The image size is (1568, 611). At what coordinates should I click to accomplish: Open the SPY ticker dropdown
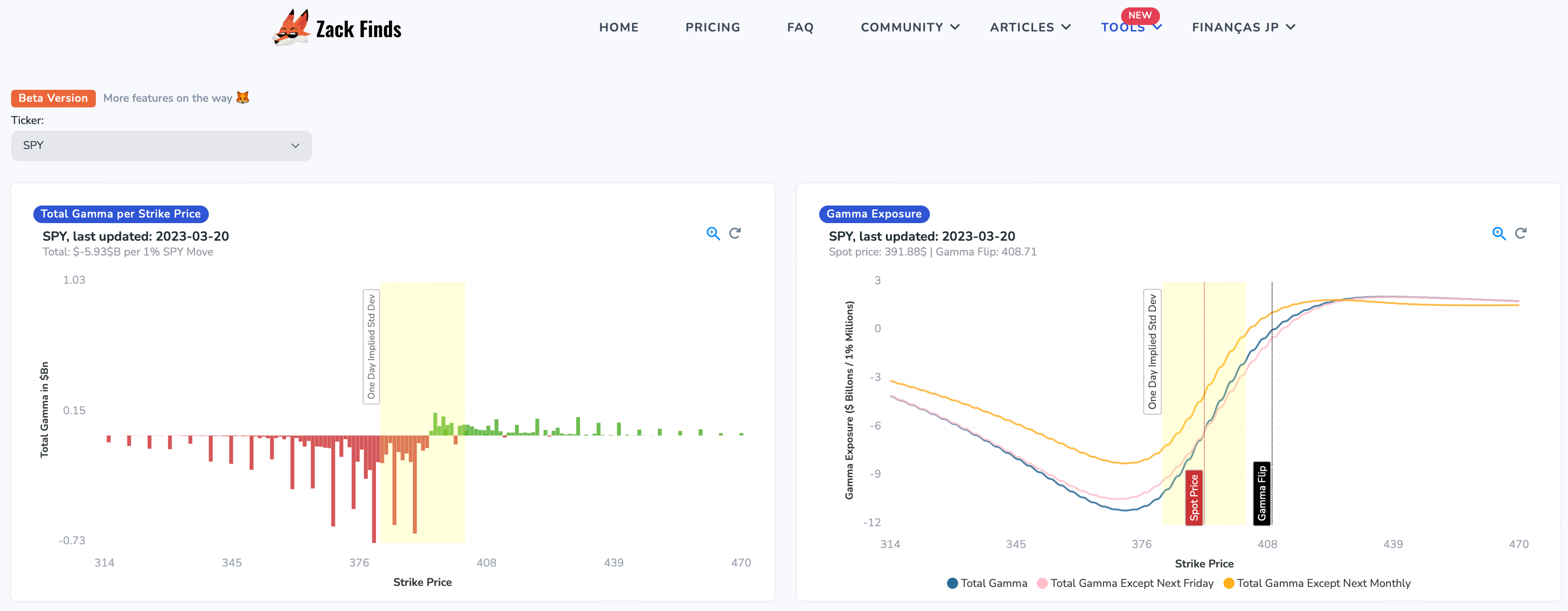(x=161, y=145)
